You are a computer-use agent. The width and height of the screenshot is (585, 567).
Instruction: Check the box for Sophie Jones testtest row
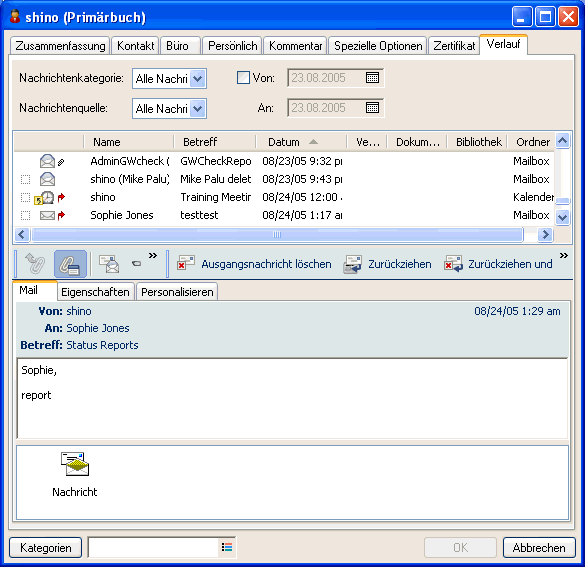click(25, 215)
